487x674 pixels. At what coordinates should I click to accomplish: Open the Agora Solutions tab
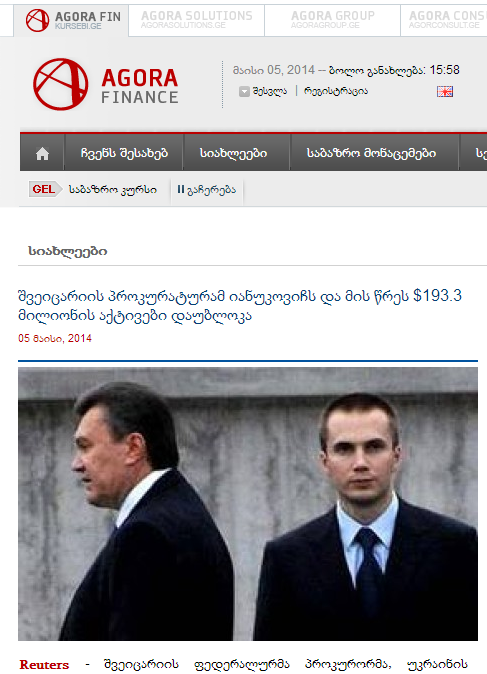coord(196,20)
